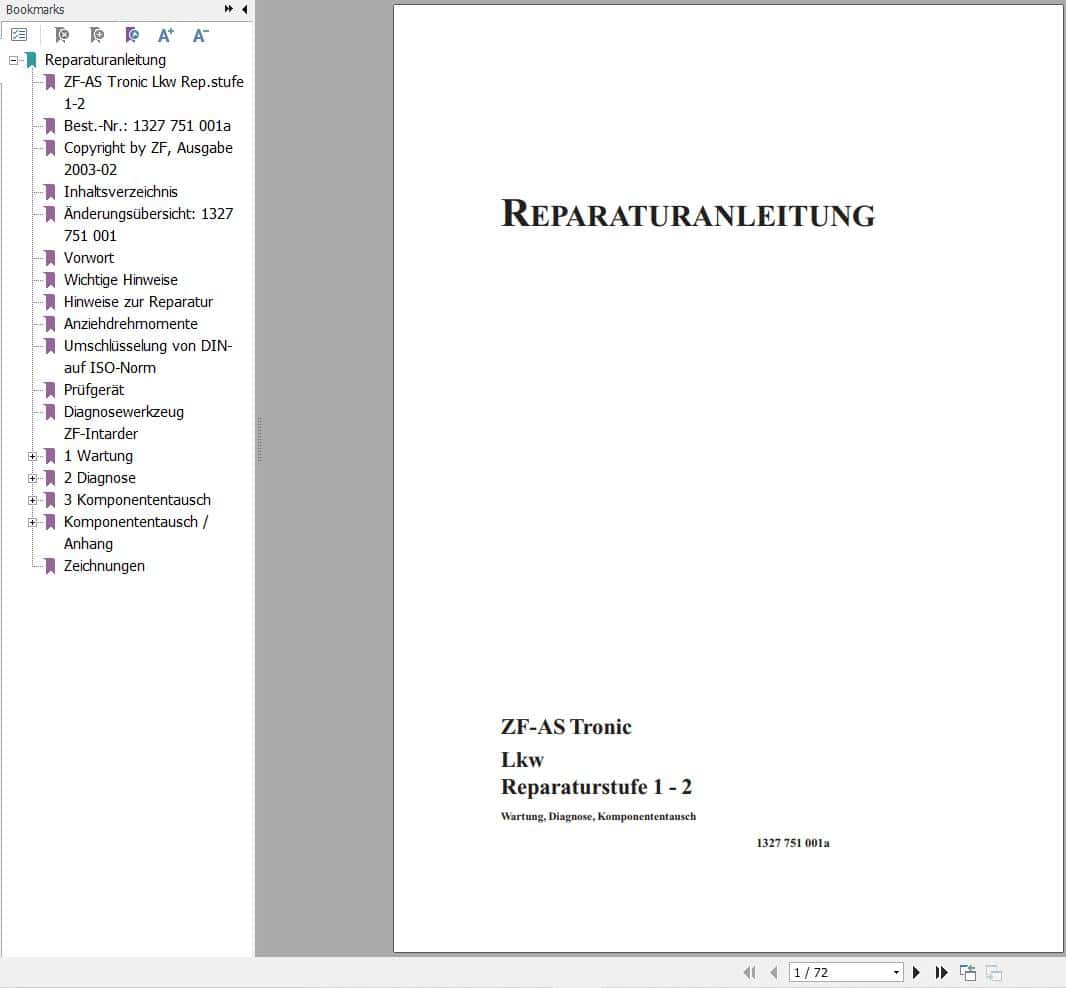Jump to last page button
The image size is (1066, 988).
[941, 972]
